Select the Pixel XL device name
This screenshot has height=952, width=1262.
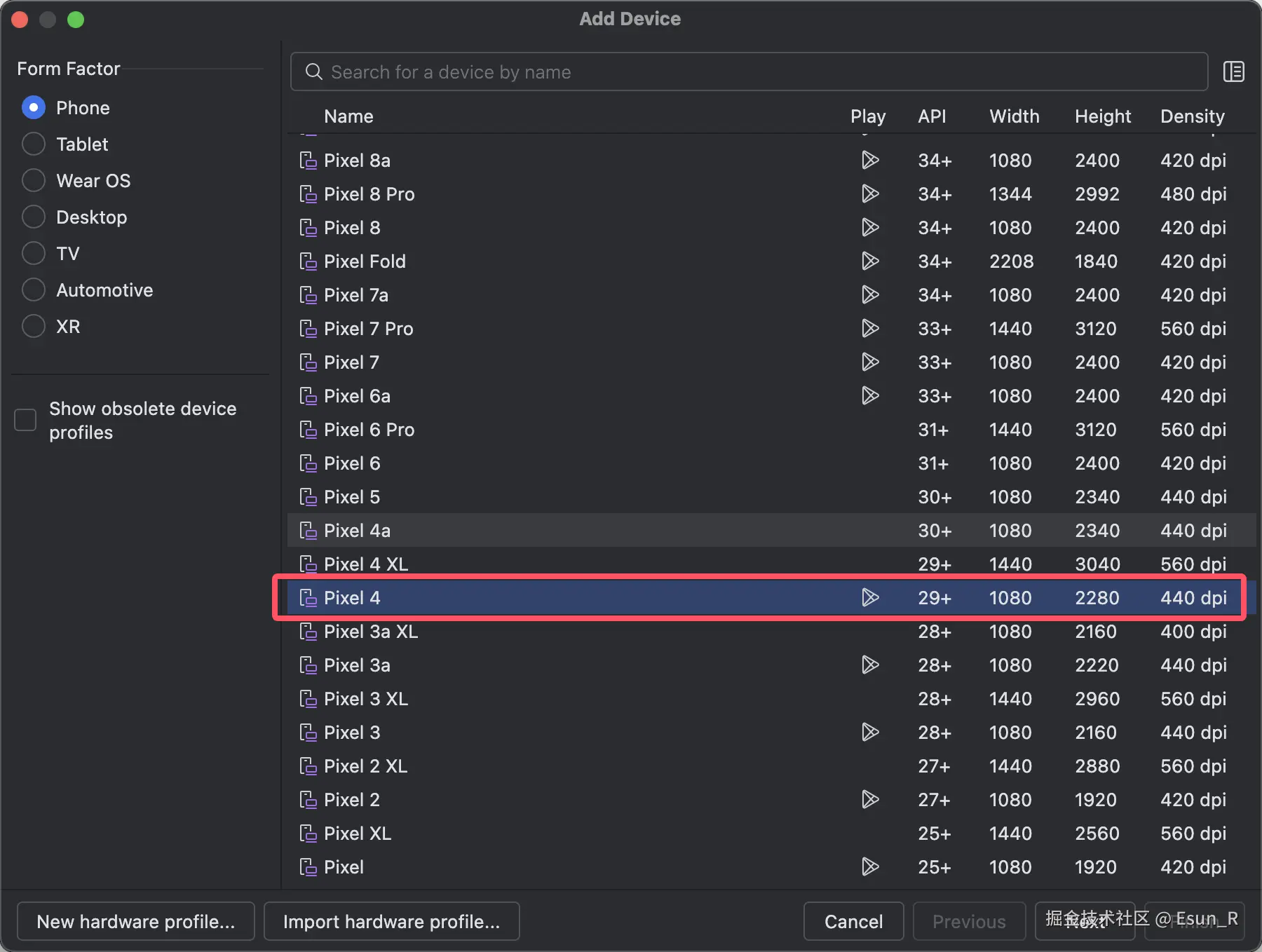pos(358,834)
